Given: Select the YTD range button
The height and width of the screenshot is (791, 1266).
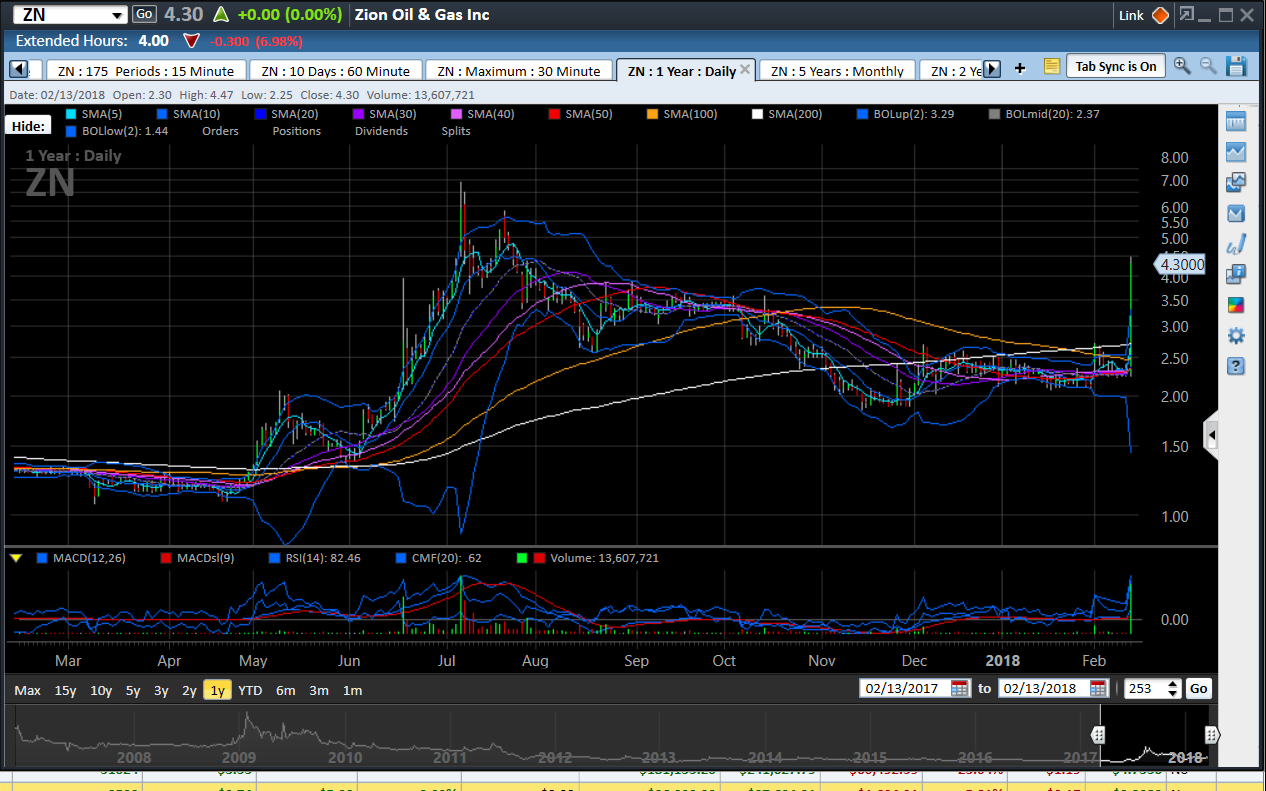Looking at the screenshot, I should (x=249, y=690).
